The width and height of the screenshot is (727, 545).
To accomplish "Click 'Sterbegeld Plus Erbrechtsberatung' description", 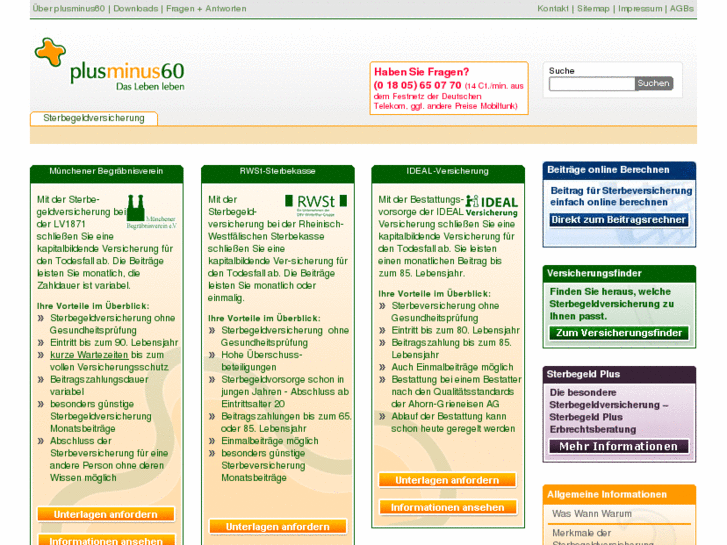I will 609,411.
